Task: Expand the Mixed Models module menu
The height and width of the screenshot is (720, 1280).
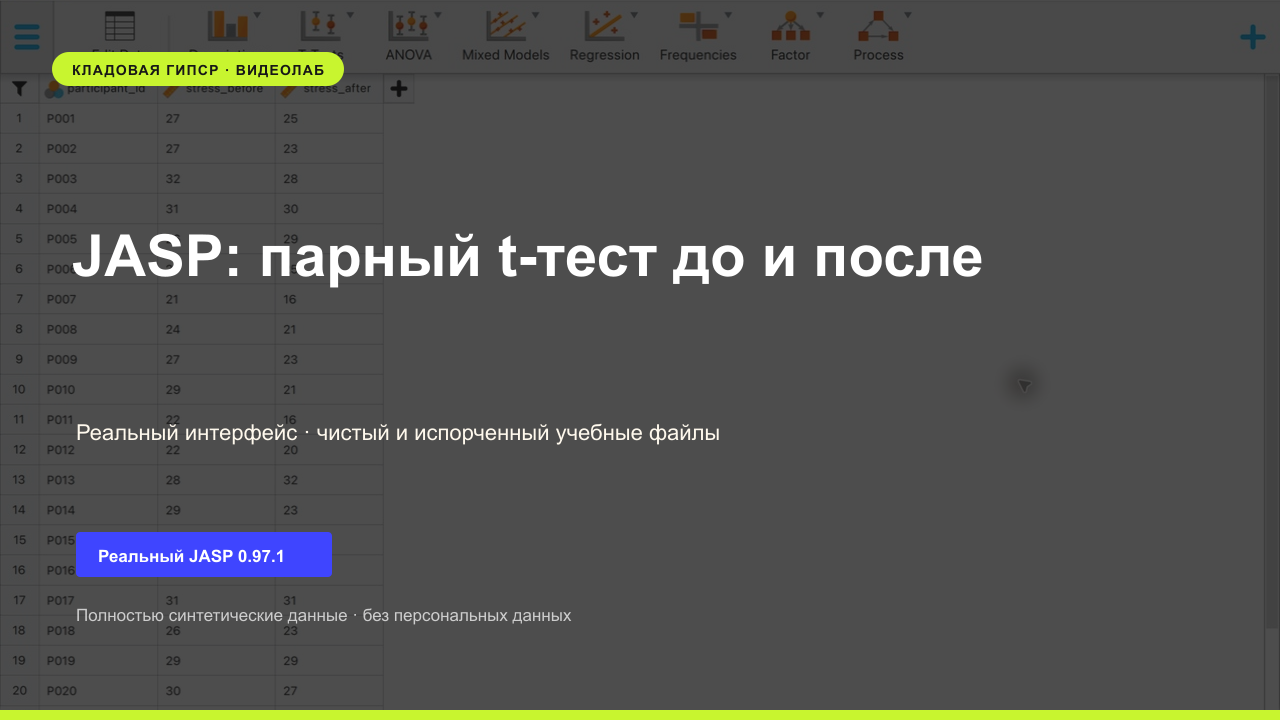Action: (x=505, y=35)
